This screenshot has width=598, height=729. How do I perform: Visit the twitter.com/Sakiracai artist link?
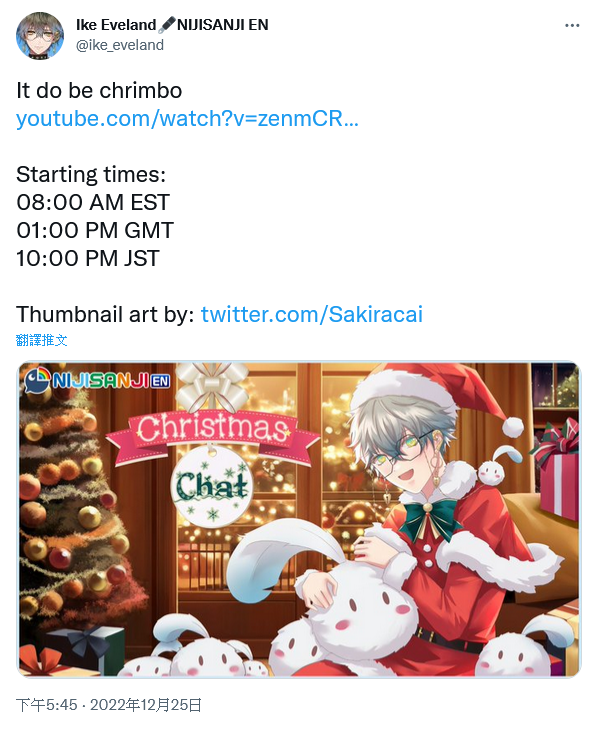[312, 314]
